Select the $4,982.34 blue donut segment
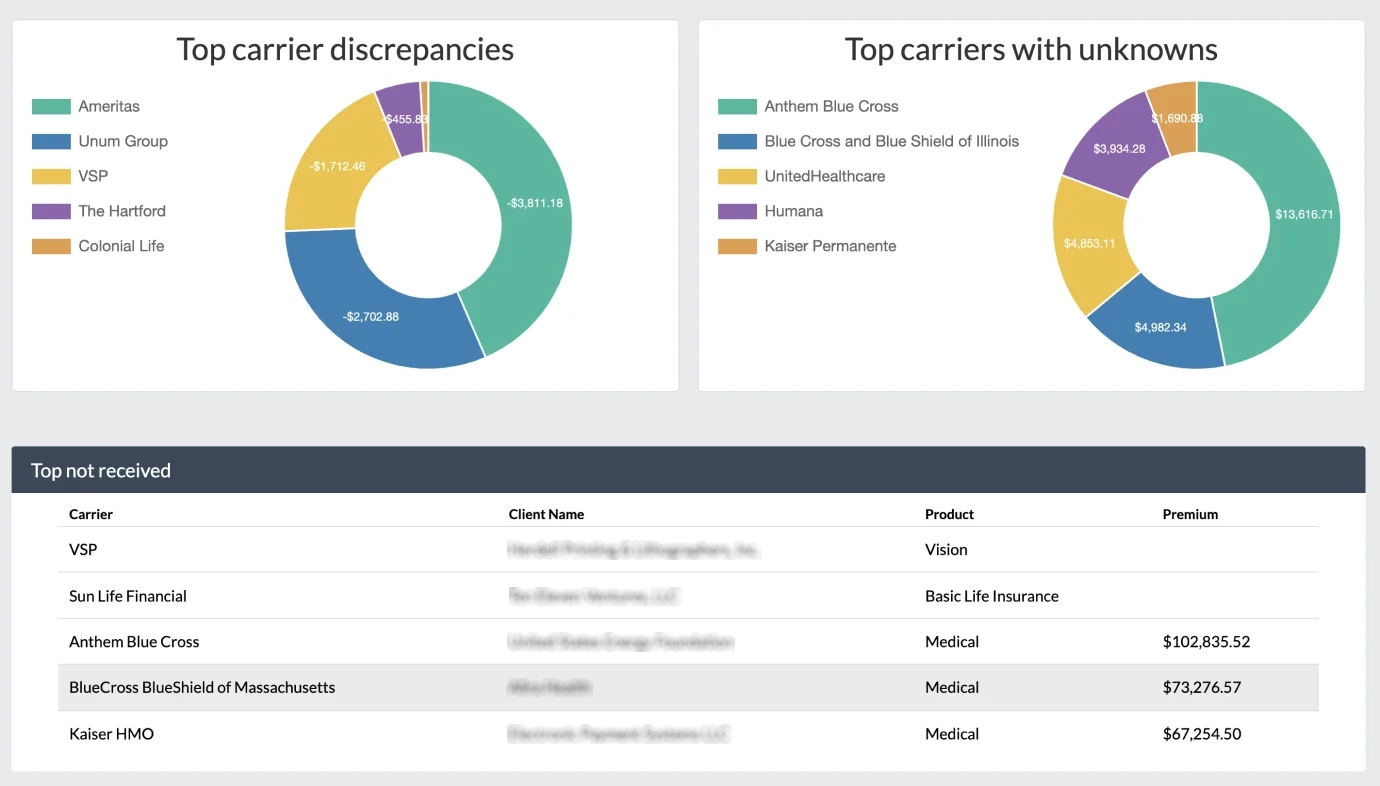Viewport: 1380px width, 786px height. (x=1161, y=327)
